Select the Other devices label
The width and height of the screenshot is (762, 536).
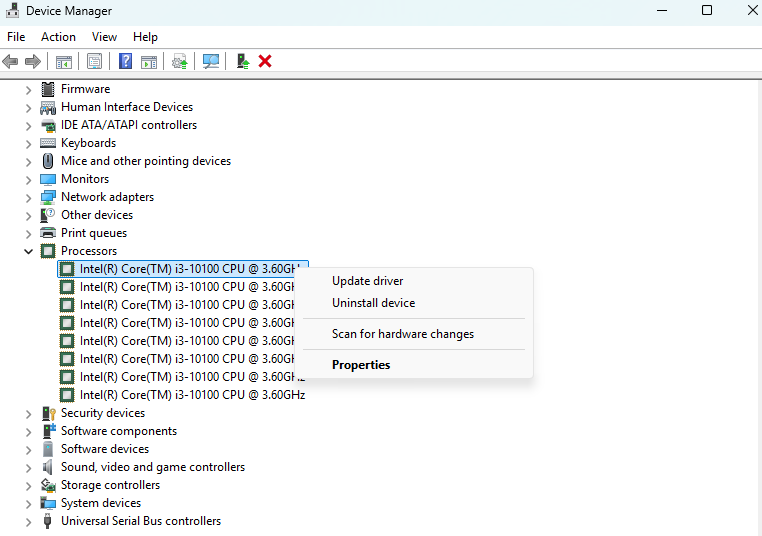(97, 215)
